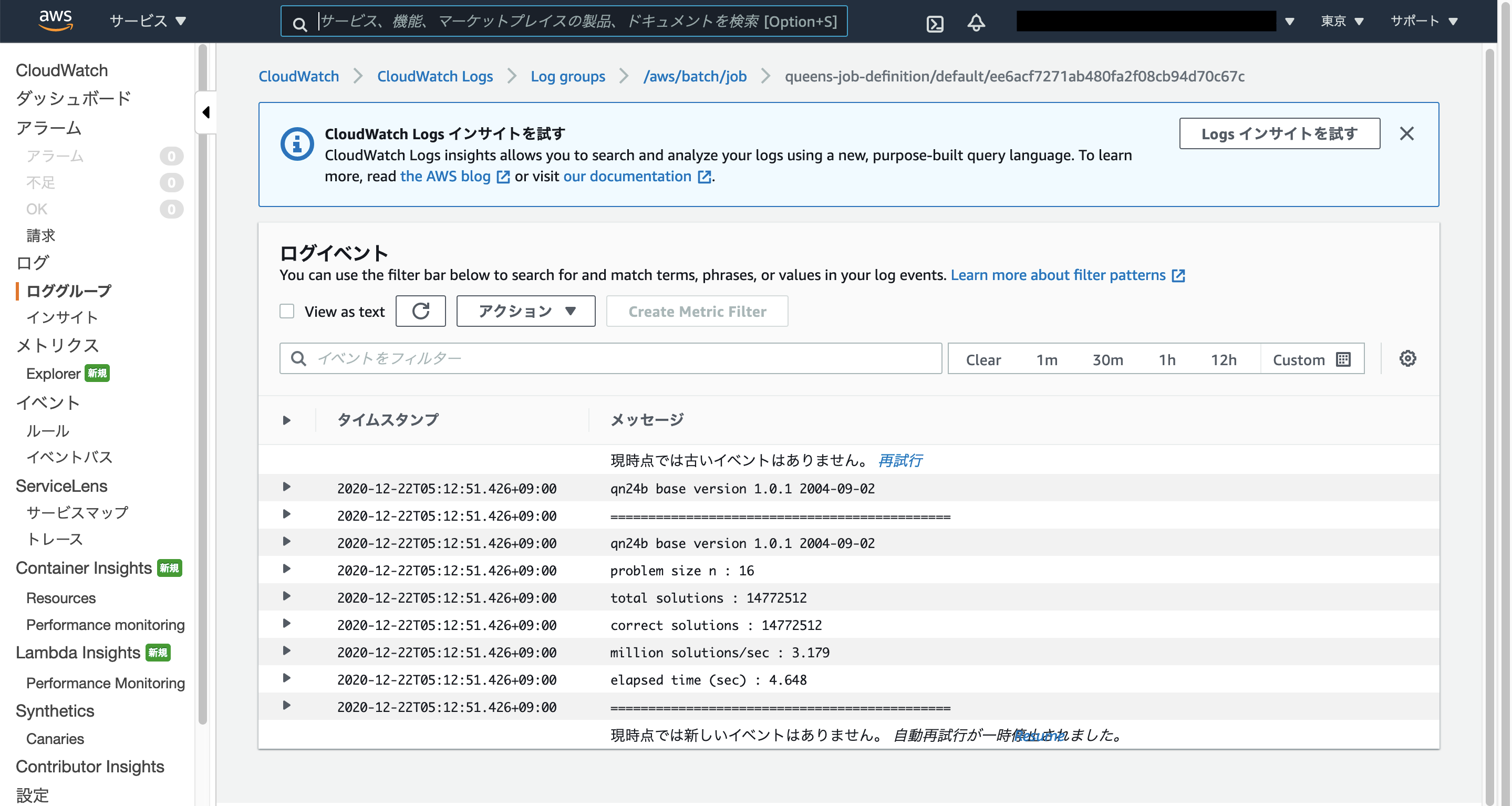
Task: Select the Clear time filter
Action: tap(983, 359)
